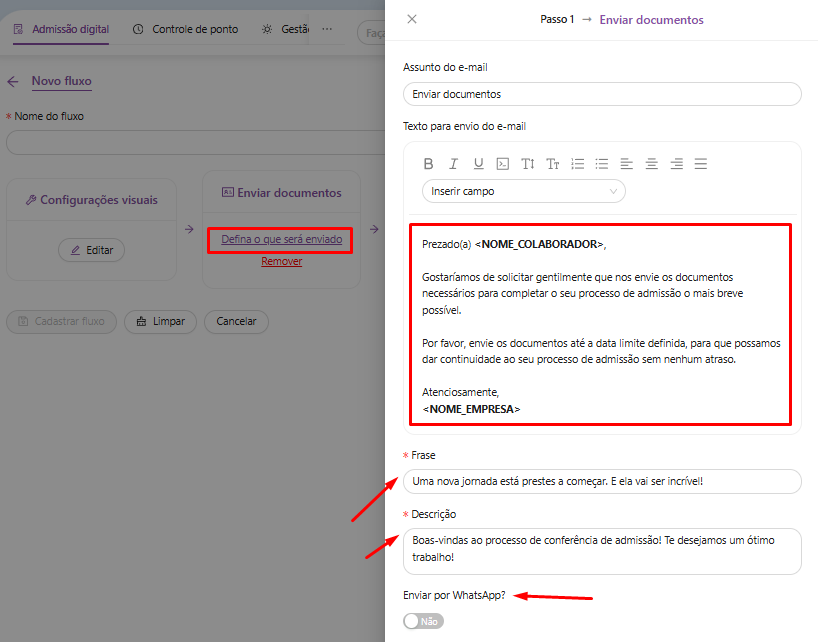Viewport: 818px width, 642px height.
Task: Go back using the Novo fluxo arrow
Action: point(13,82)
